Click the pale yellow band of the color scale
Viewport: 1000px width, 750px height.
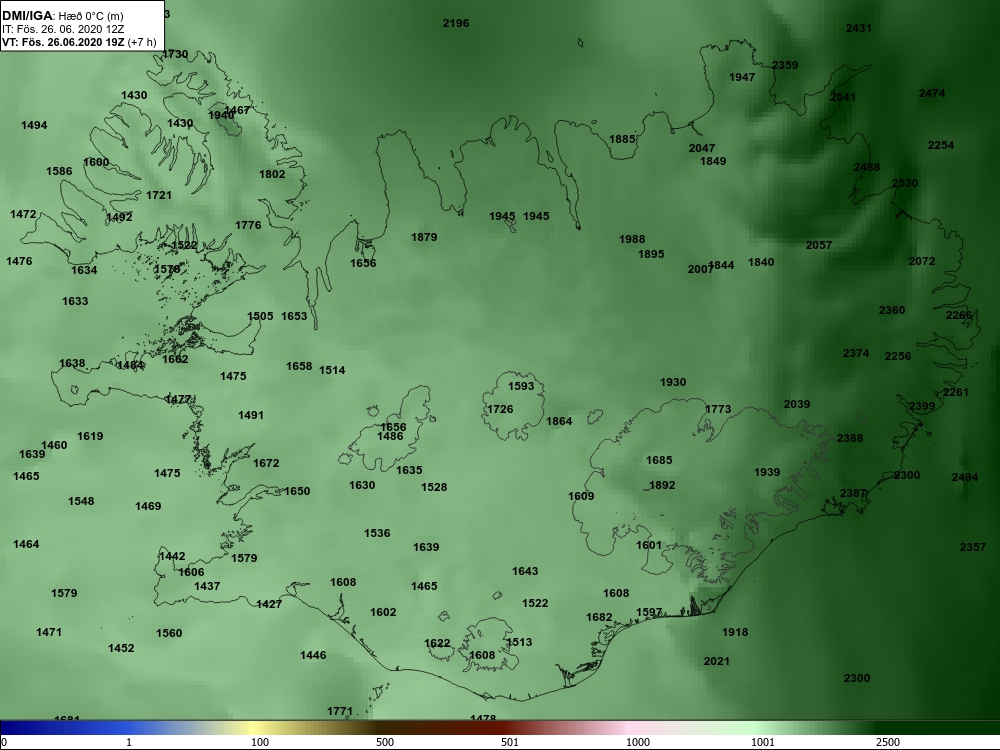coord(255,728)
